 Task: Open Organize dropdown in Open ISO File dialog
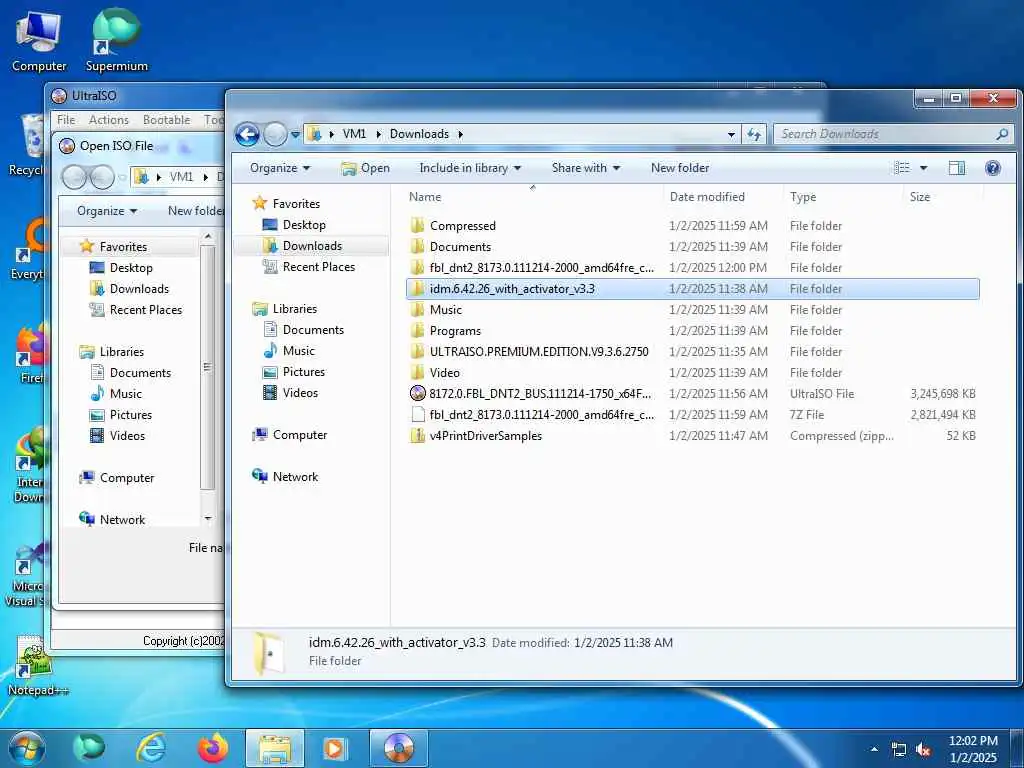[107, 211]
